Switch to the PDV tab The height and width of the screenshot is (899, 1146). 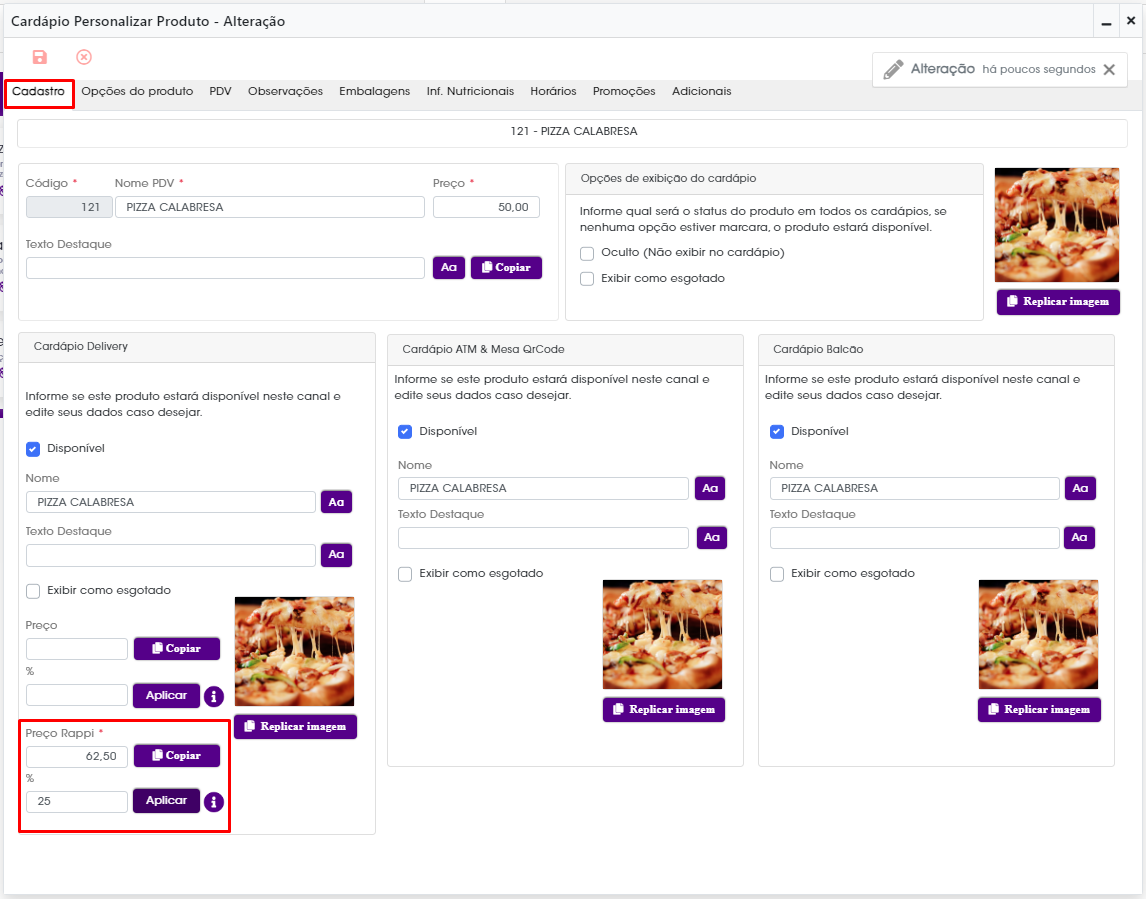click(220, 91)
